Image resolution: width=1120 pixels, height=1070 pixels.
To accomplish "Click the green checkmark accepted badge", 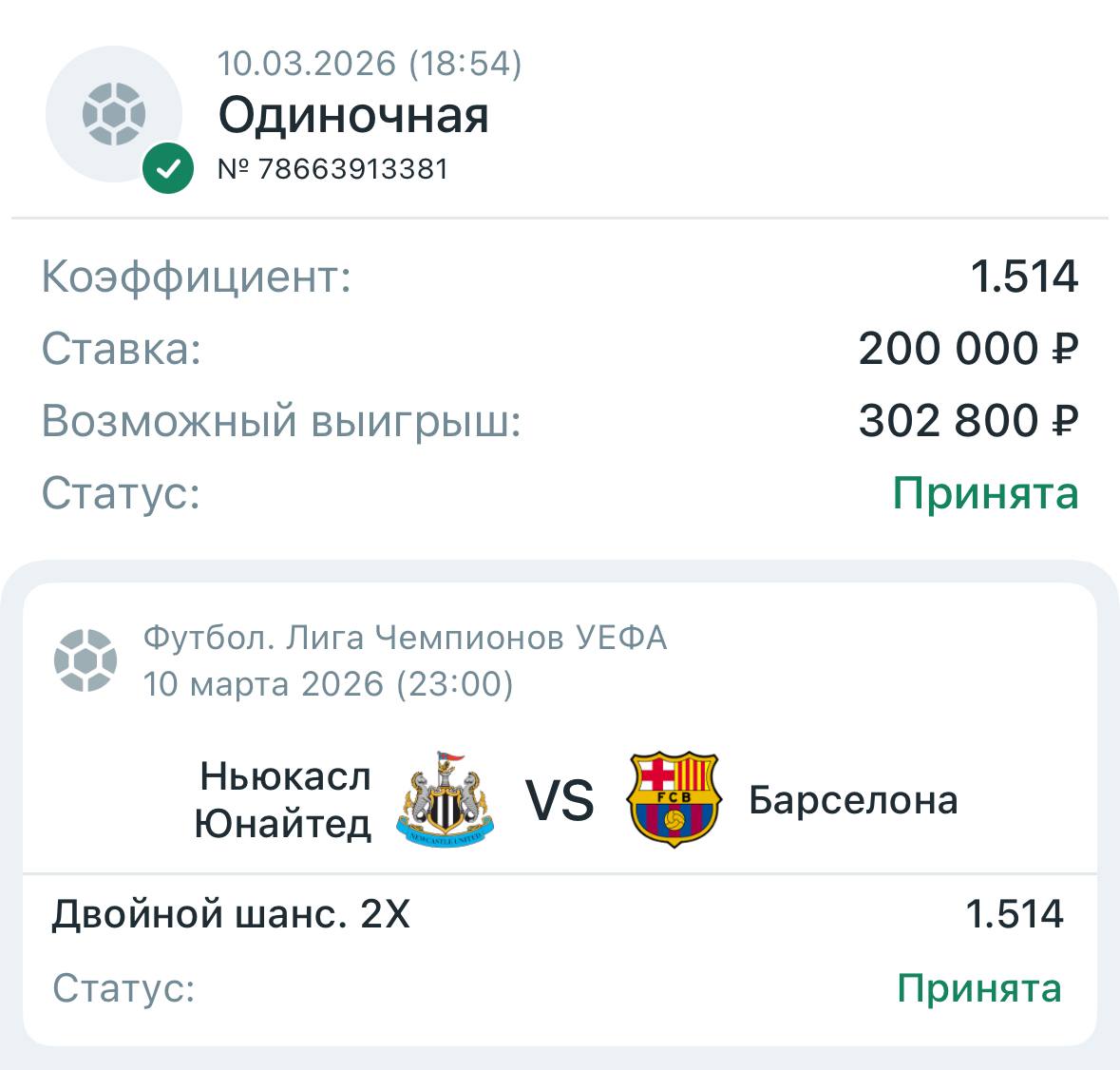I will 168,169.
